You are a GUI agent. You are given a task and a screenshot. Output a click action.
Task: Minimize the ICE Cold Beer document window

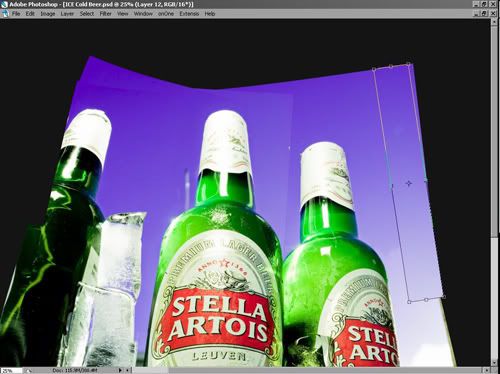click(x=476, y=13)
